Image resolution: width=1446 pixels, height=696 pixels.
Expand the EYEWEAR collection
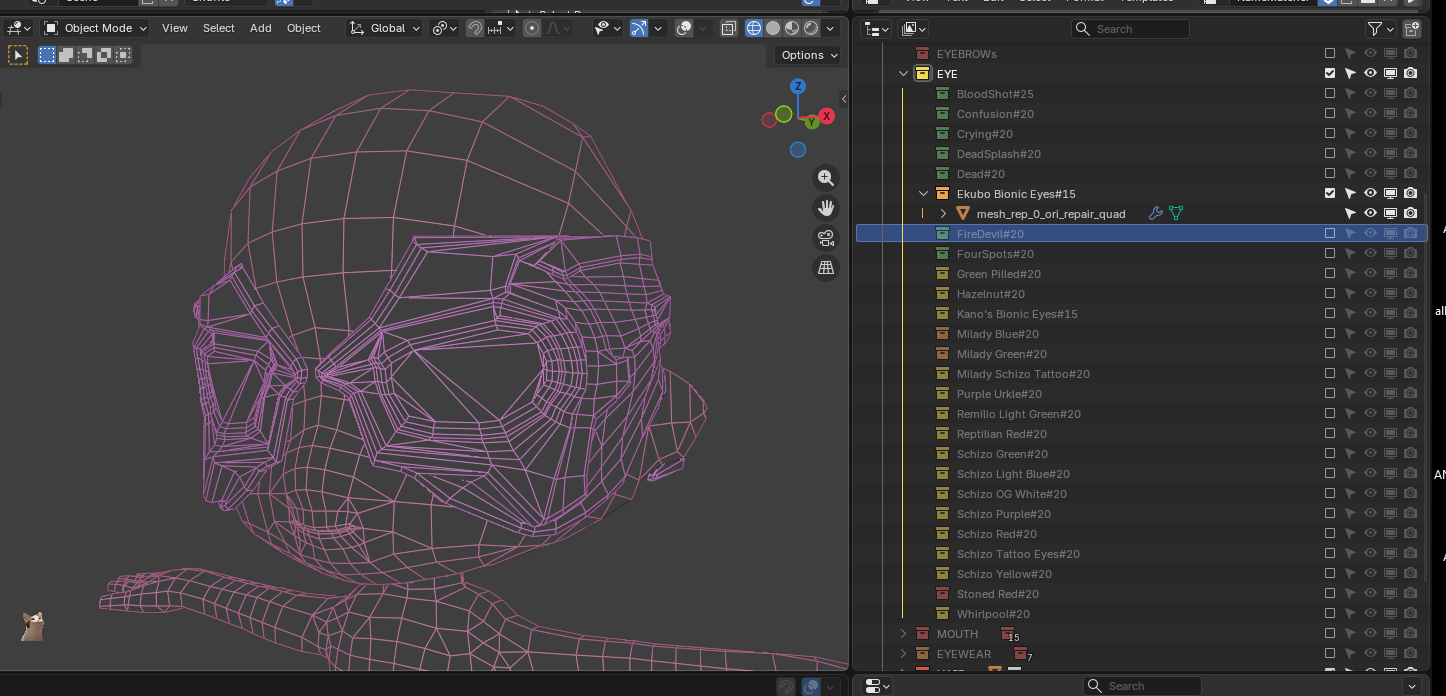click(903, 654)
